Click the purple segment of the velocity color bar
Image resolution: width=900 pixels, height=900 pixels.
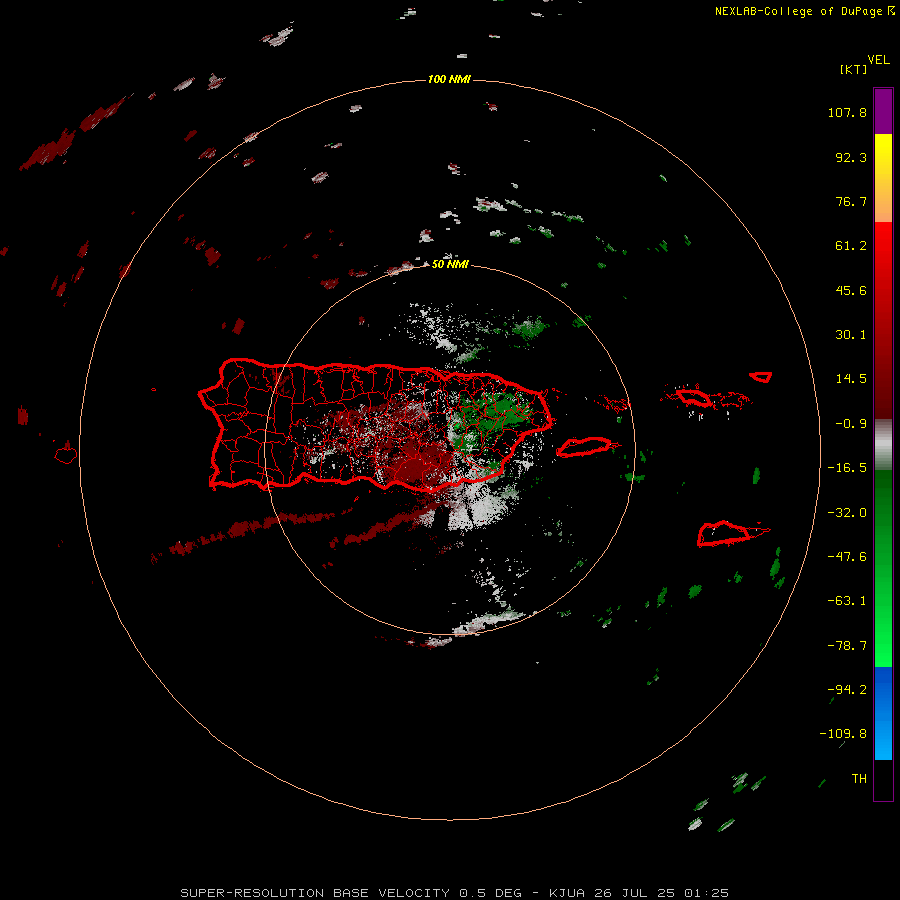(x=883, y=111)
